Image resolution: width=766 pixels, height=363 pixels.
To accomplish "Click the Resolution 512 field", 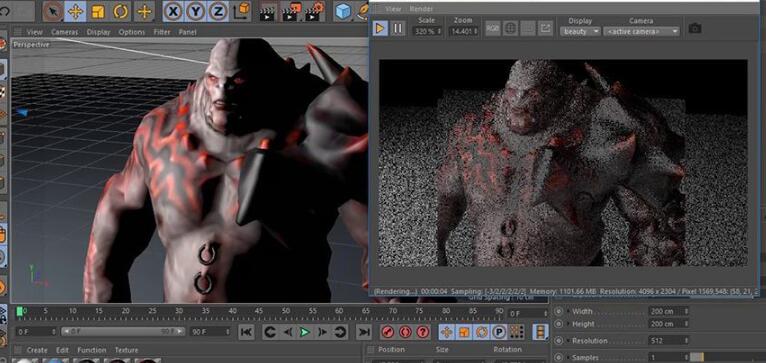I will (669, 341).
